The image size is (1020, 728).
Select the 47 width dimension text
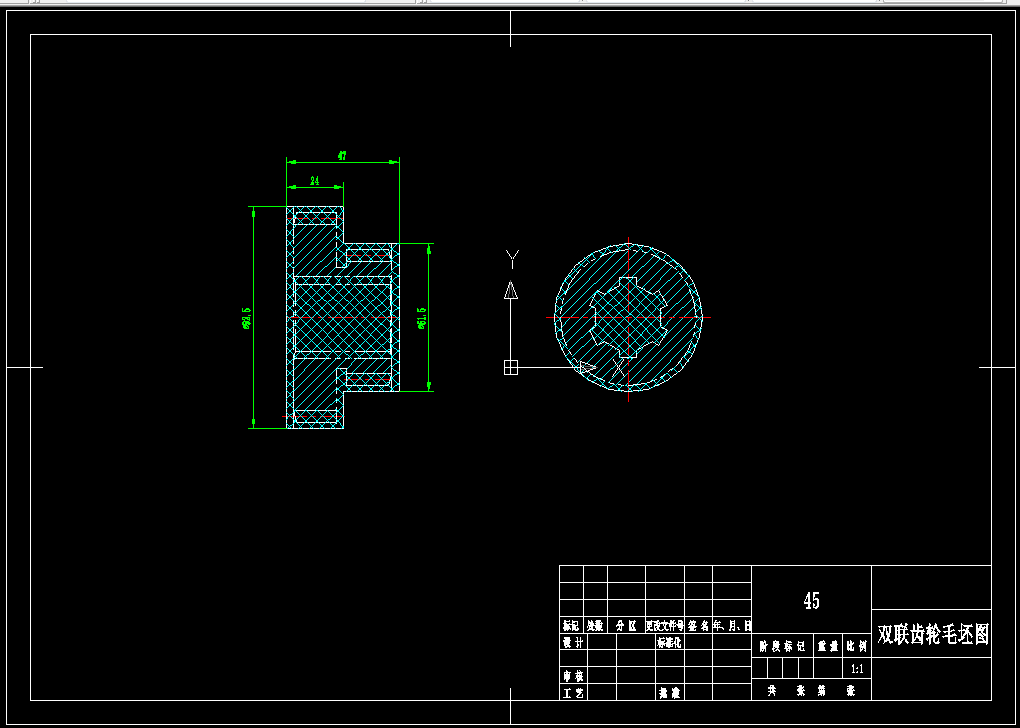(342, 155)
